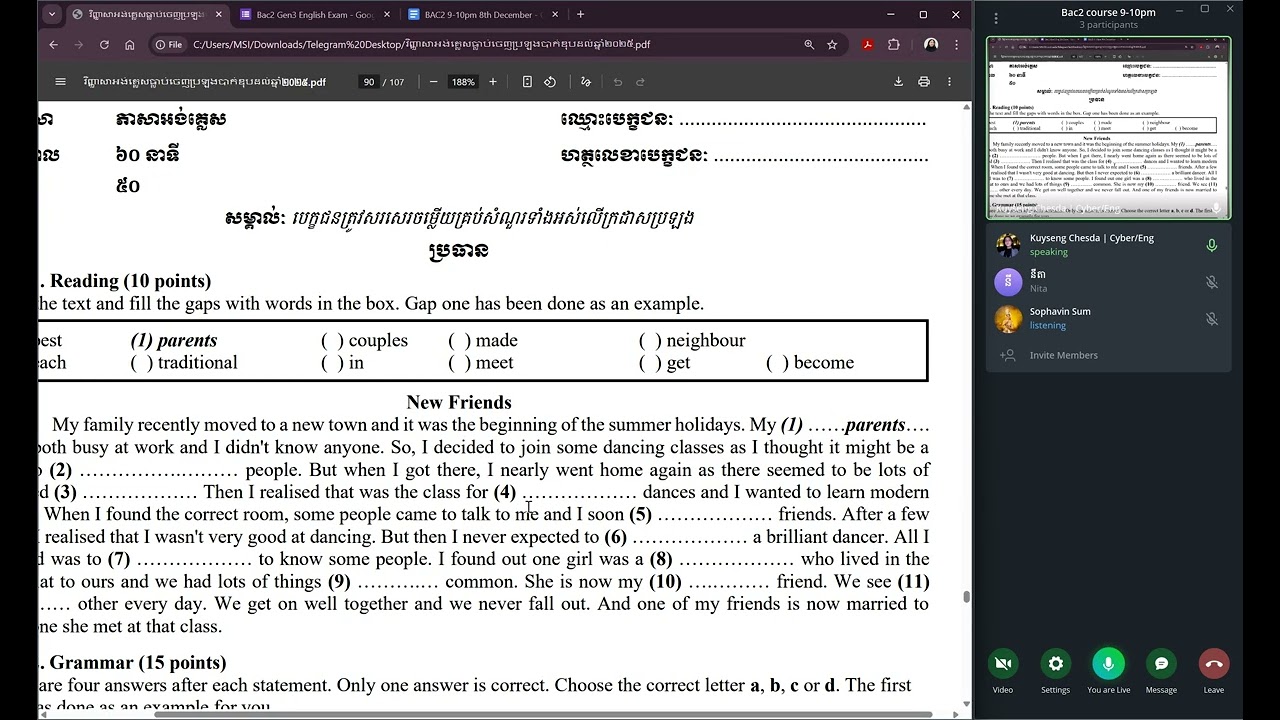Select participant Kuyseng Chesda
The width and height of the screenshot is (1280, 720).
(x=1108, y=245)
